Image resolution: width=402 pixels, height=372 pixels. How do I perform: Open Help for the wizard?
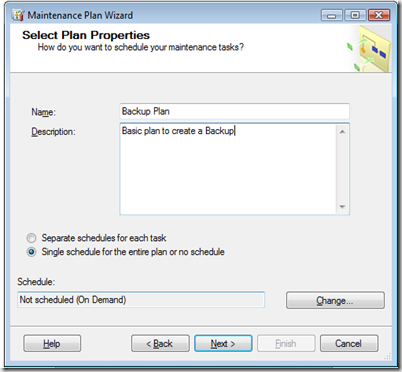pos(52,343)
